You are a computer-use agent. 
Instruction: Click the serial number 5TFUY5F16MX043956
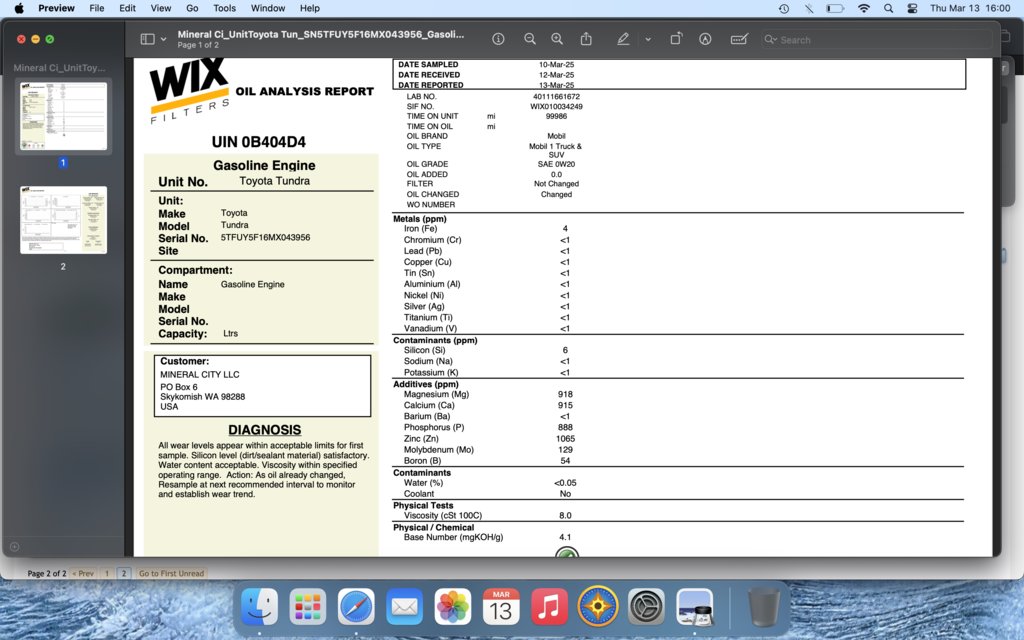point(265,238)
